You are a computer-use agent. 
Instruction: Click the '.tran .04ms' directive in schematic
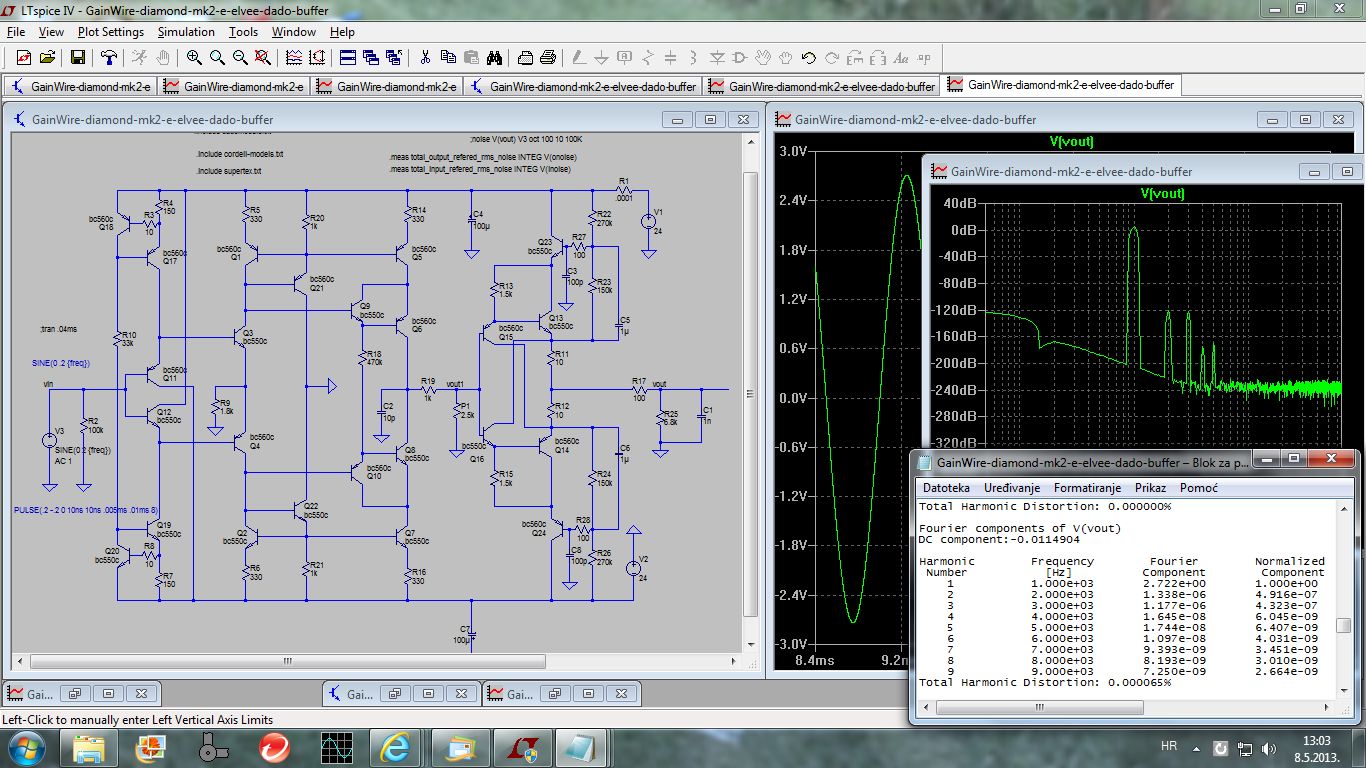point(58,327)
